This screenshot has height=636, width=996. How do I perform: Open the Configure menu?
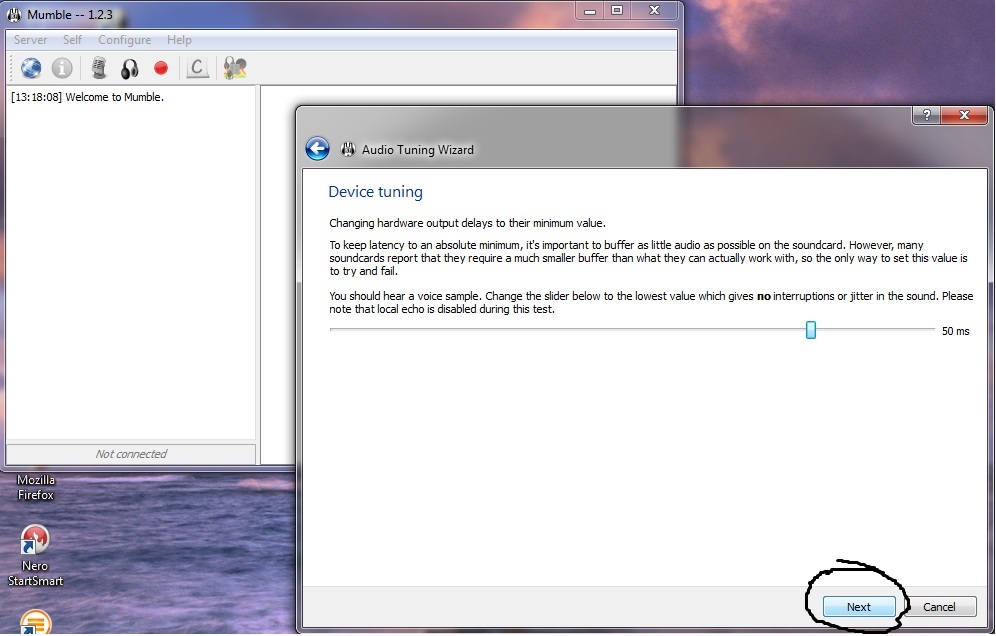(124, 39)
